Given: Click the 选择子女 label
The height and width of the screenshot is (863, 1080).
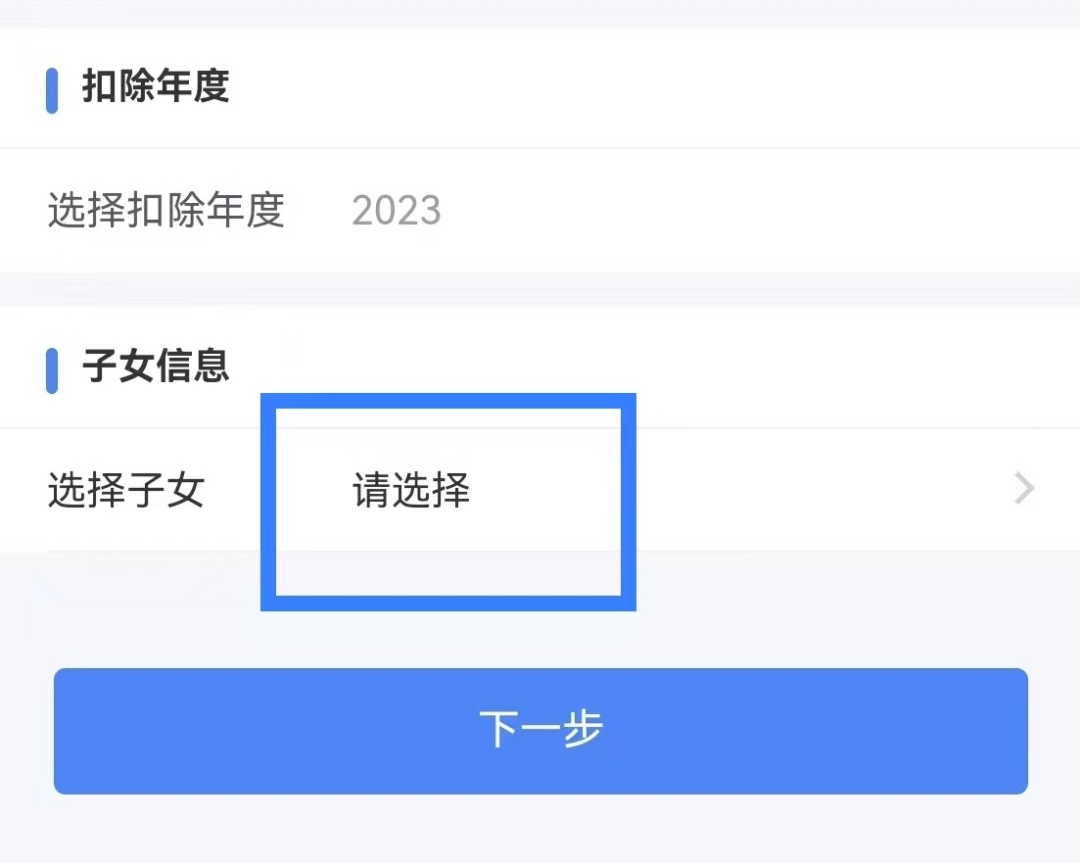Looking at the screenshot, I should [x=126, y=490].
